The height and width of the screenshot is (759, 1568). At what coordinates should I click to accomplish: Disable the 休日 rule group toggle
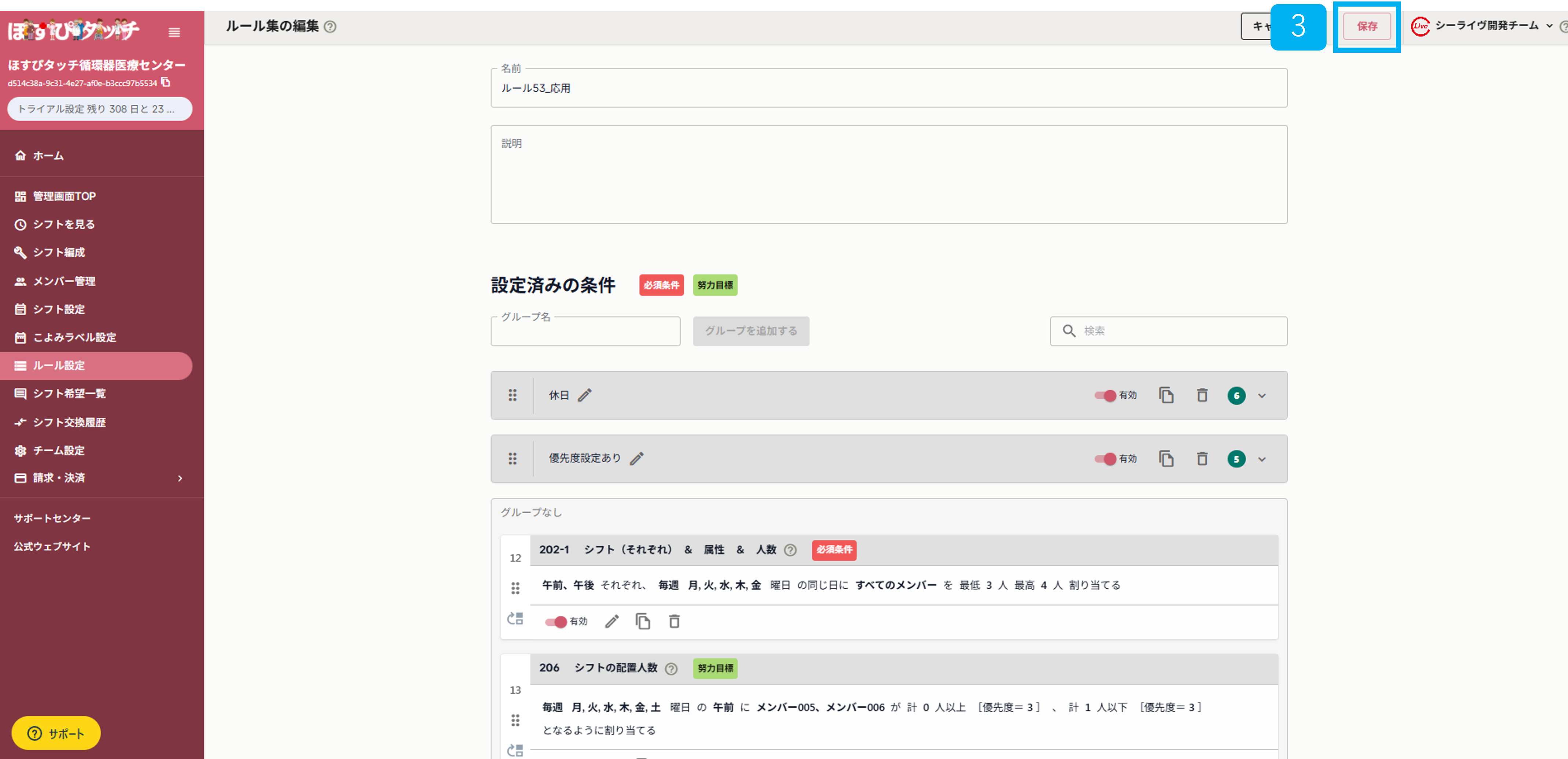click(1105, 395)
